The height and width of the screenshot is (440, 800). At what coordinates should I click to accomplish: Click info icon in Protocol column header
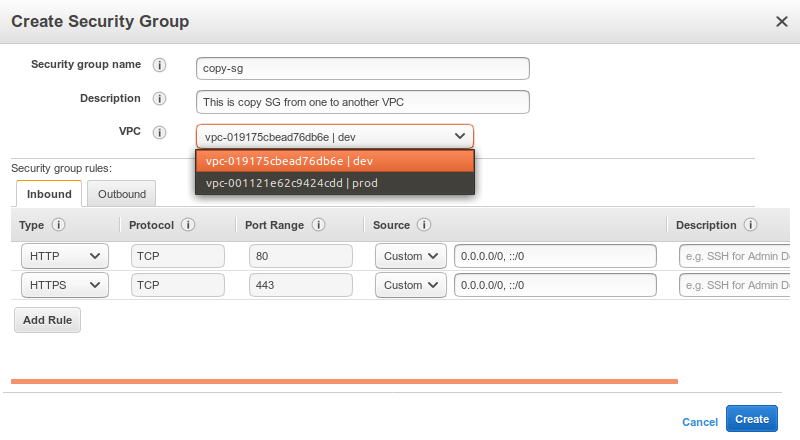tap(188, 226)
